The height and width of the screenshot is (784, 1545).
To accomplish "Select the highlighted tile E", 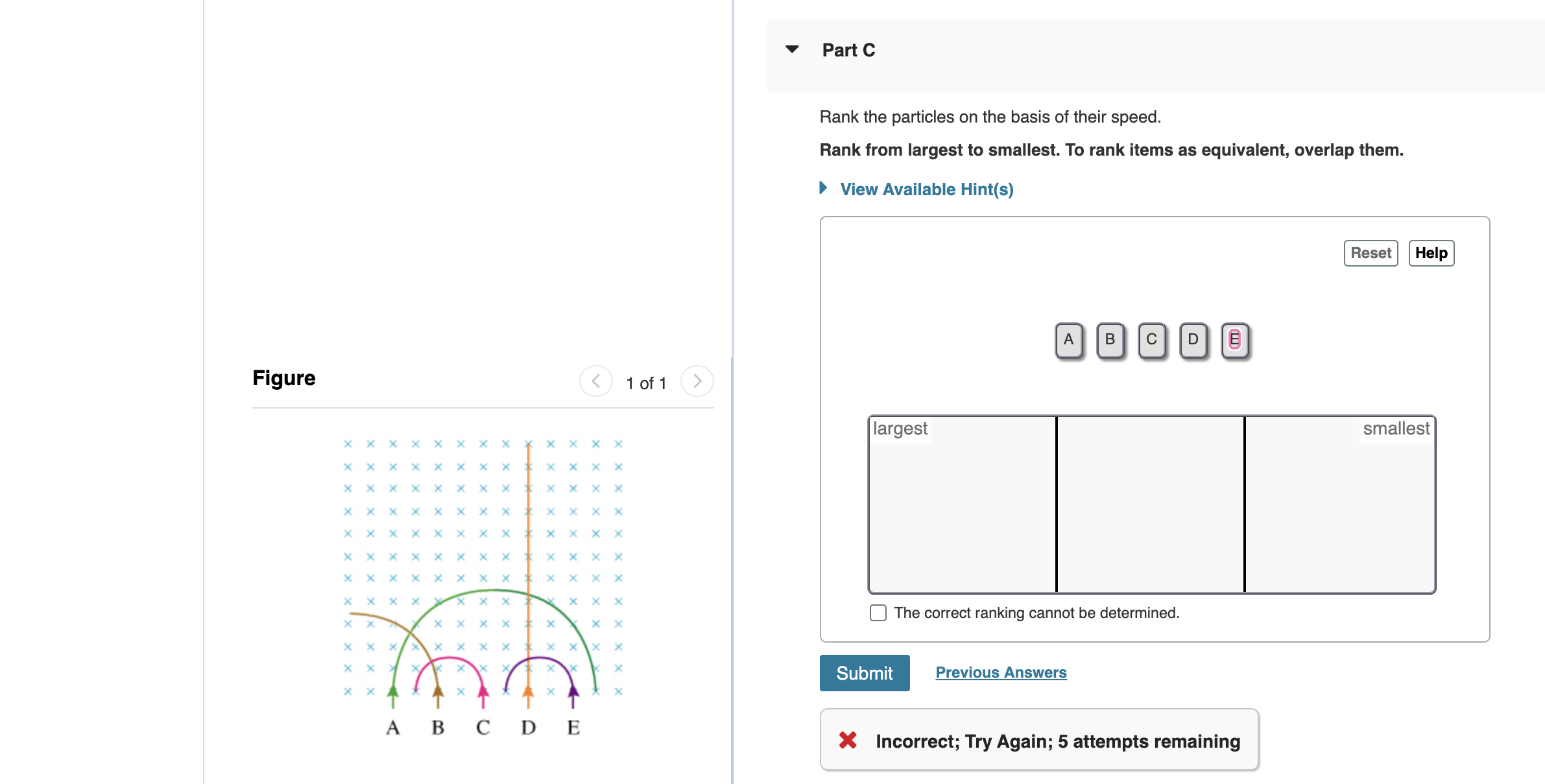I will (x=1234, y=339).
